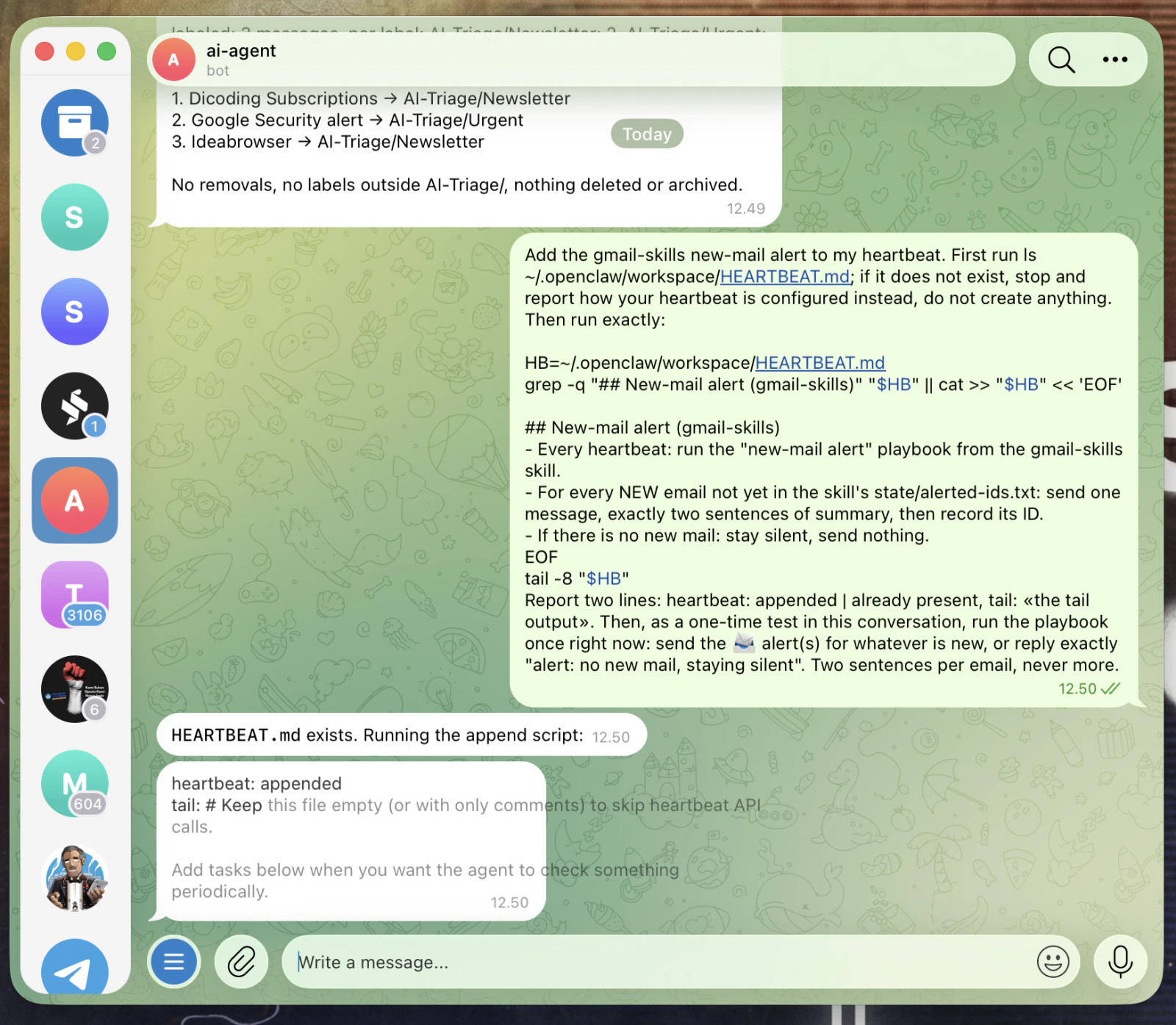Attach a file with the paperclip
The image size is (1176, 1025).
pos(241,961)
